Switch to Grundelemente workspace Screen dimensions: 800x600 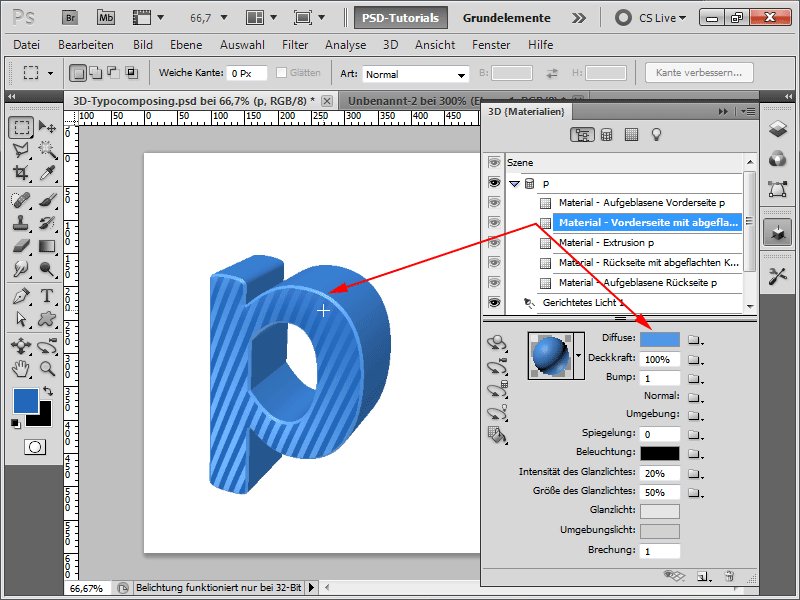(x=506, y=18)
